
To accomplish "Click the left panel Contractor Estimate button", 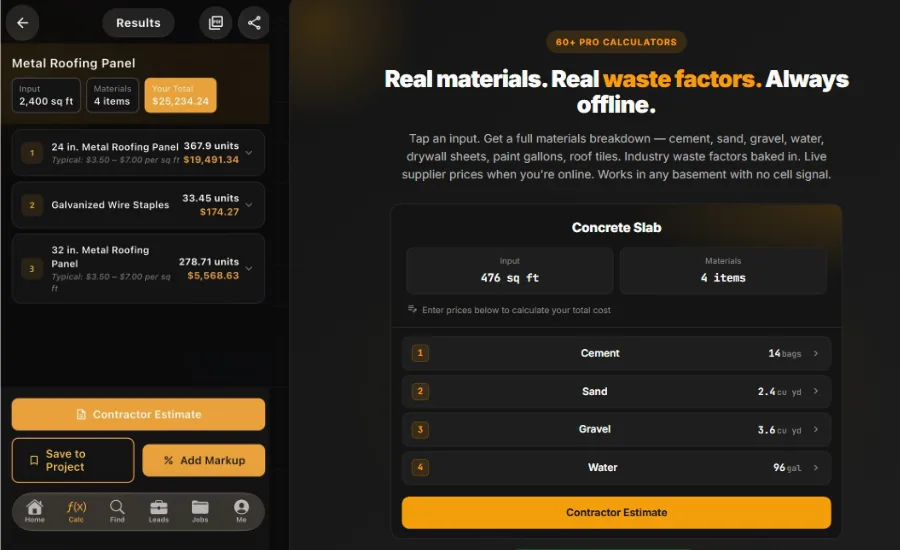I will click(138, 415).
